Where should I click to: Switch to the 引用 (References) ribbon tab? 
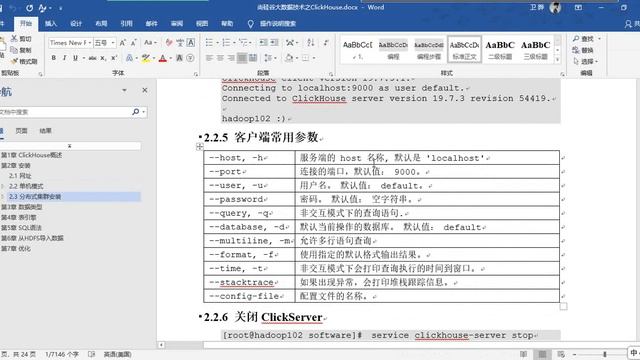[127, 24]
